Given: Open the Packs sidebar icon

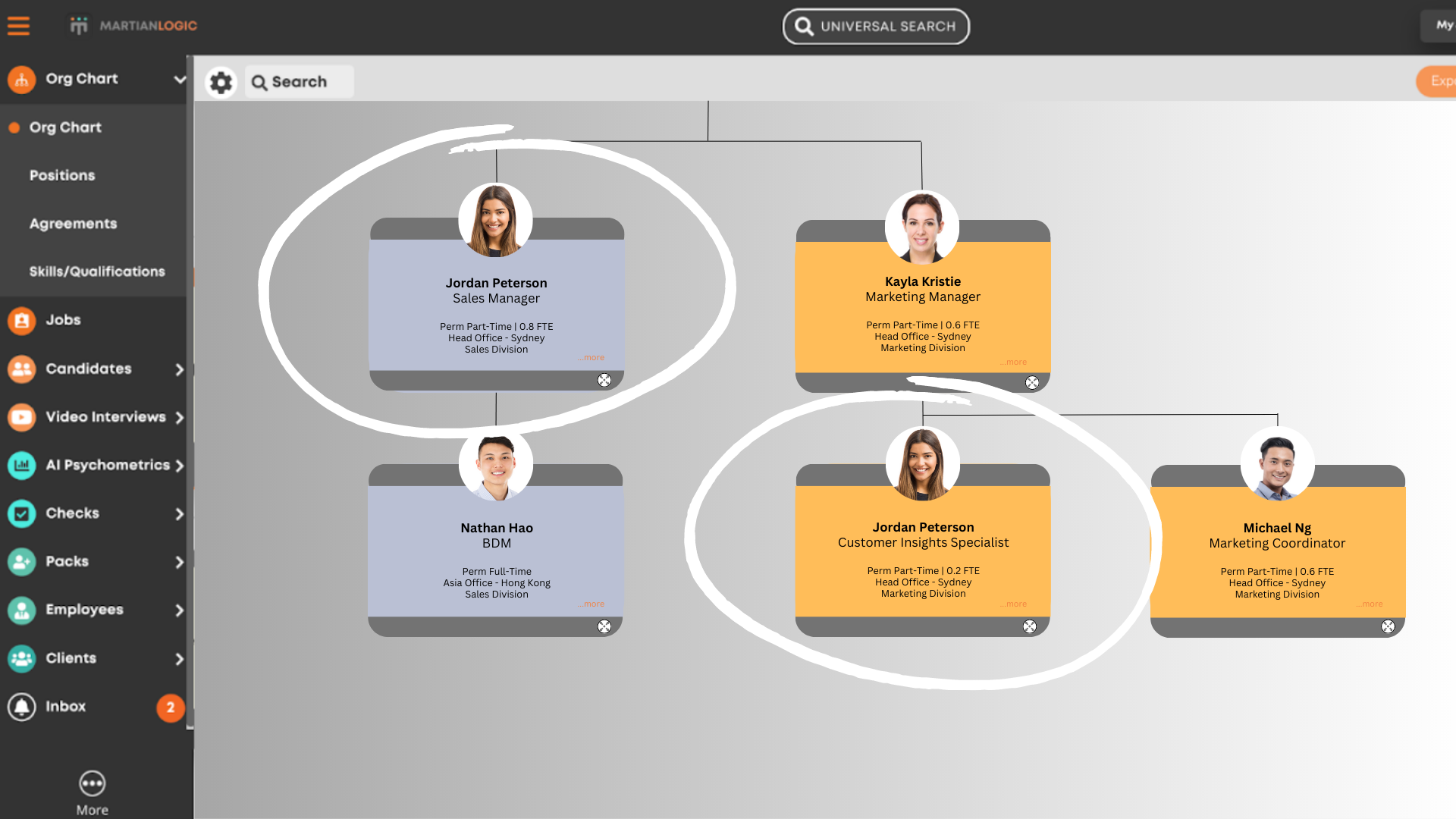Looking at the screenshot, I should [x=20, y=562].
